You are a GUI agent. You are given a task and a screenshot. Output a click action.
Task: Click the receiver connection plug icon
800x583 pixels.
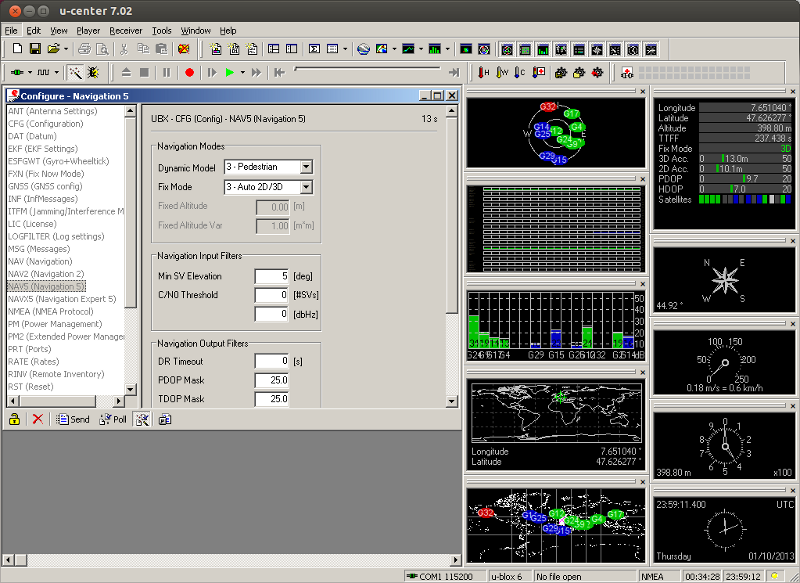[x=17, y=73]
